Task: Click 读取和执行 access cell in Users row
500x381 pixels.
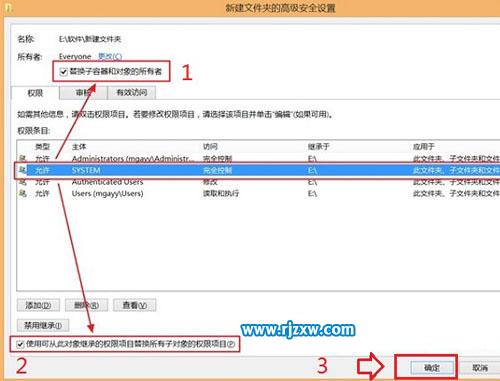Action: click(x=221, y=193)
